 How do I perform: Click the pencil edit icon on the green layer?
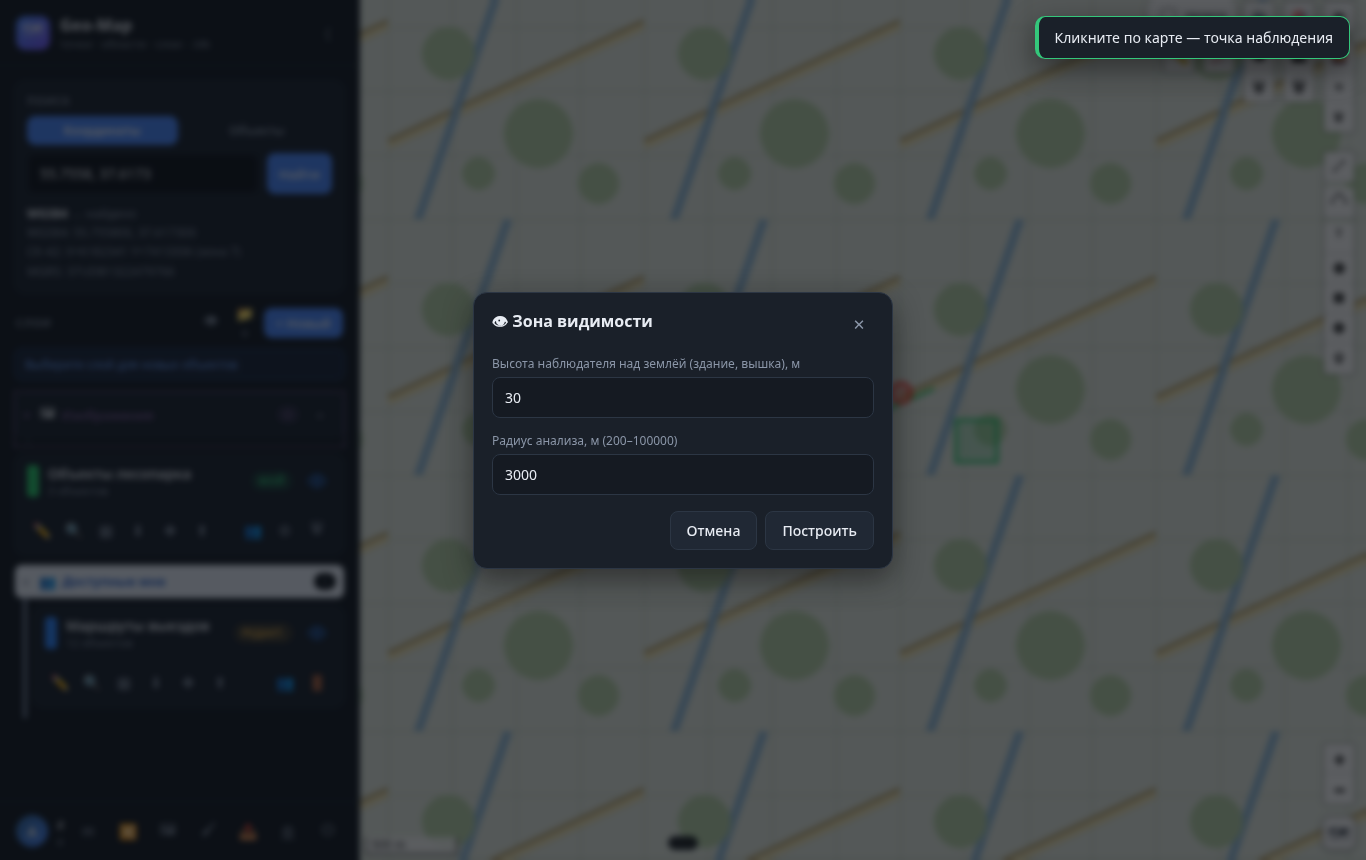pos(41,531)
